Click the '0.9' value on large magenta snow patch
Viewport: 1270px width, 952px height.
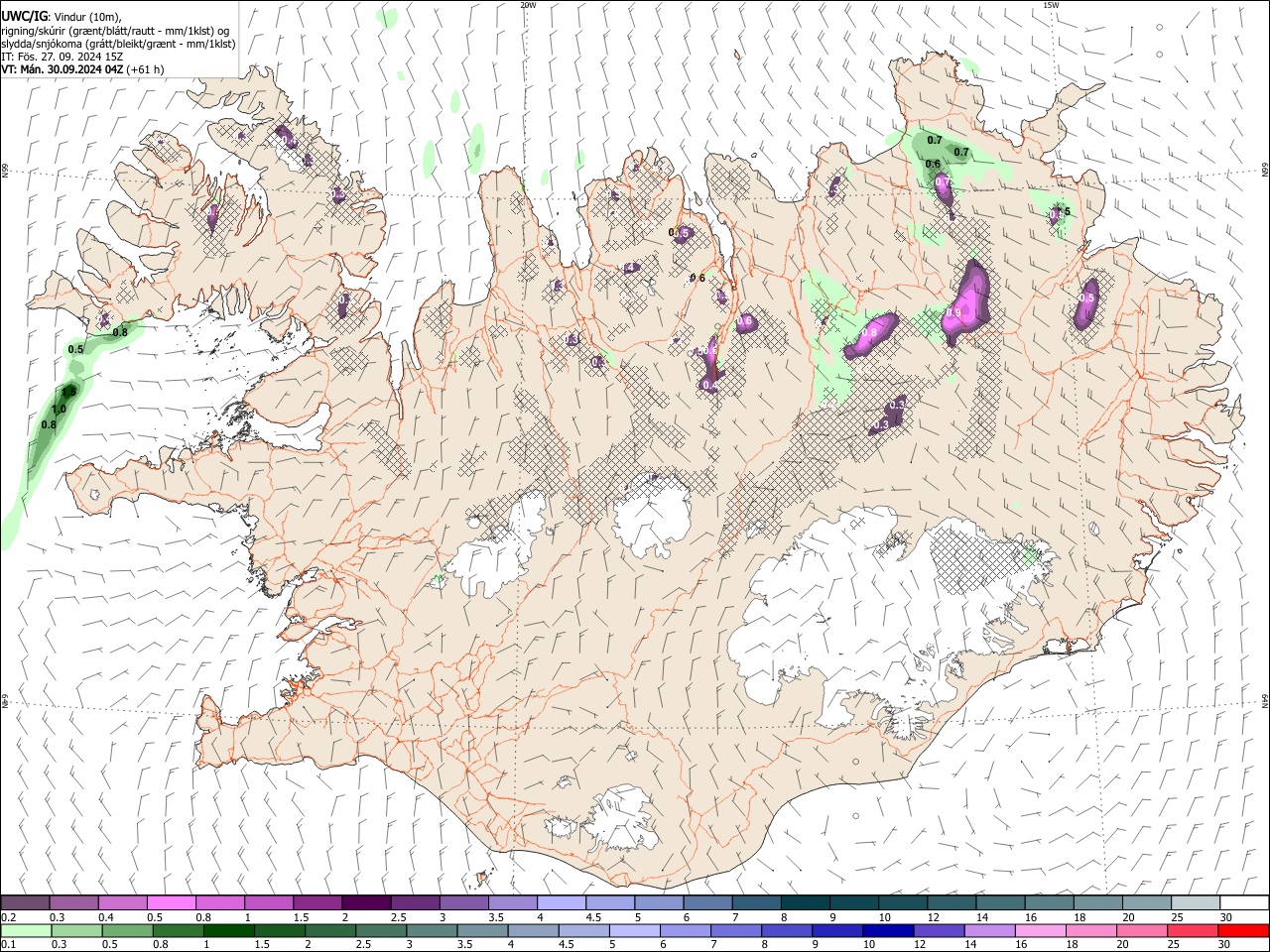[953, 312]
